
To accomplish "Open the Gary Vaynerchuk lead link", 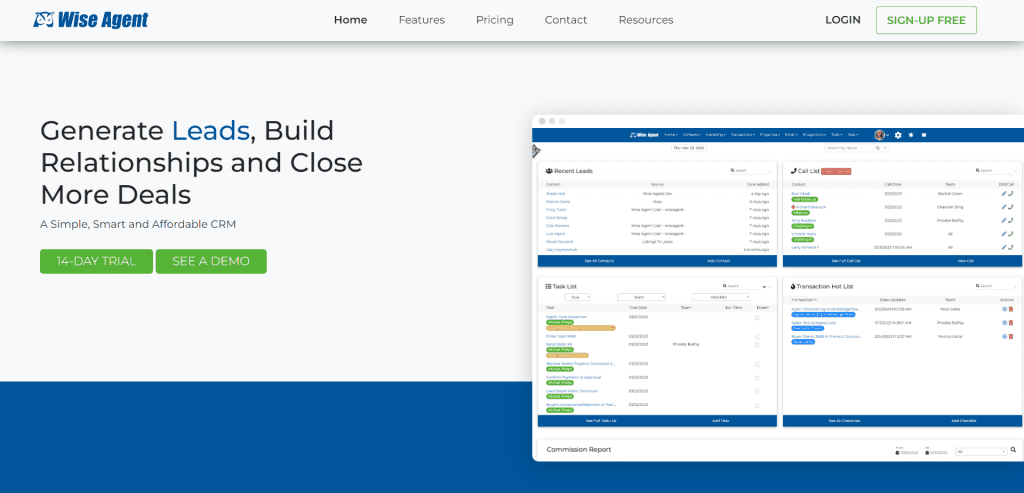I will [x=562, y=249].
